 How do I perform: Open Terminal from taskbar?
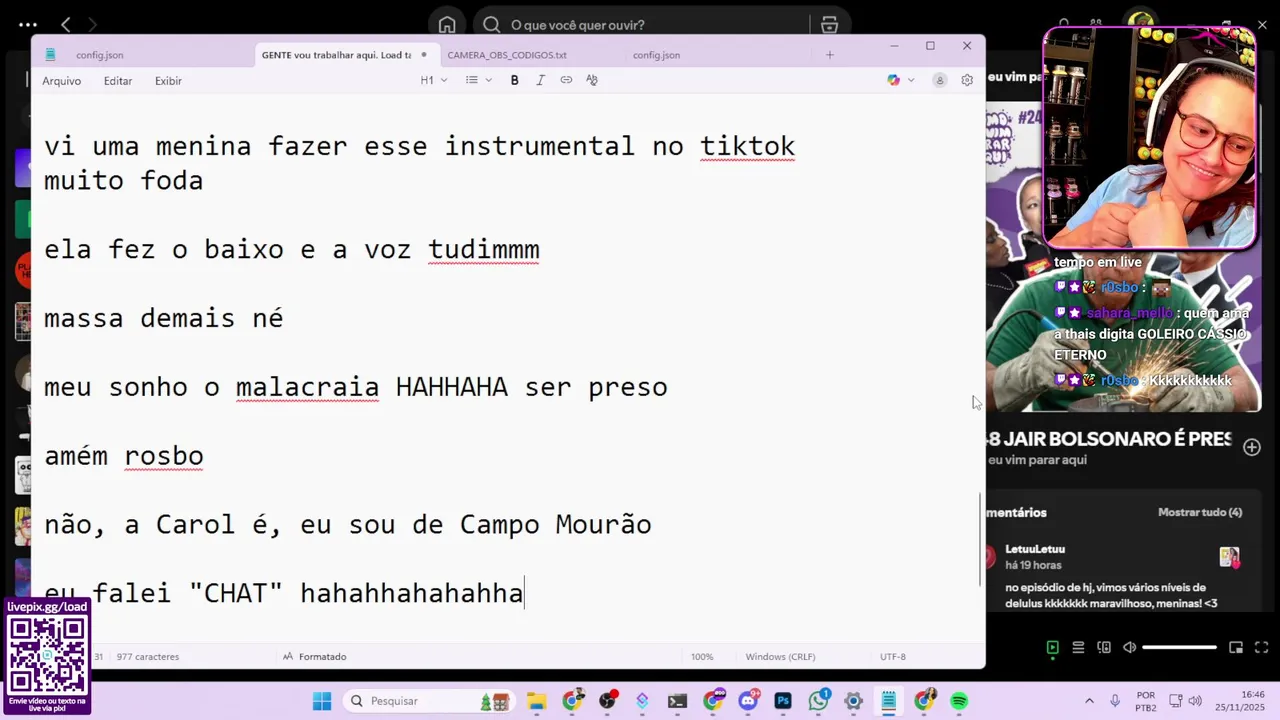tap(678, 701)
